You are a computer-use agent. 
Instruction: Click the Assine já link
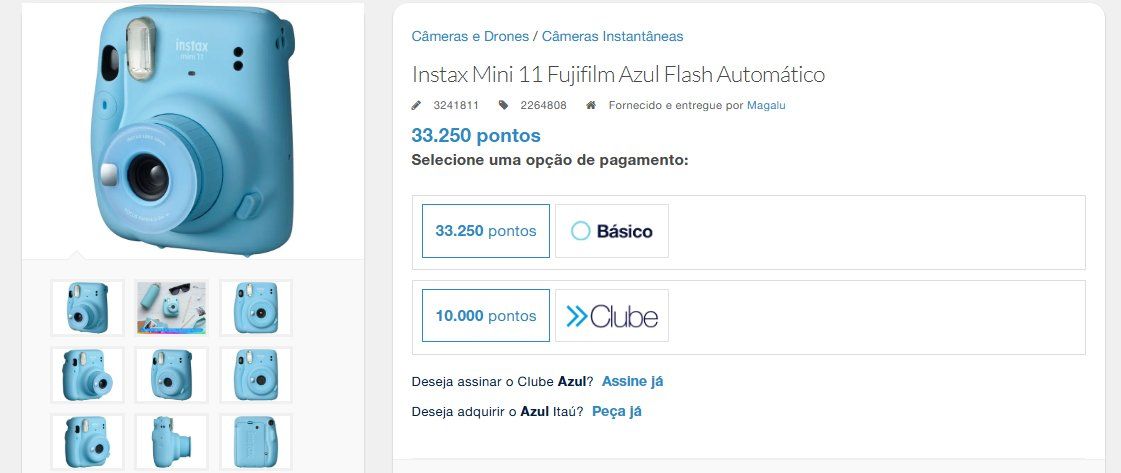(633, 382)
